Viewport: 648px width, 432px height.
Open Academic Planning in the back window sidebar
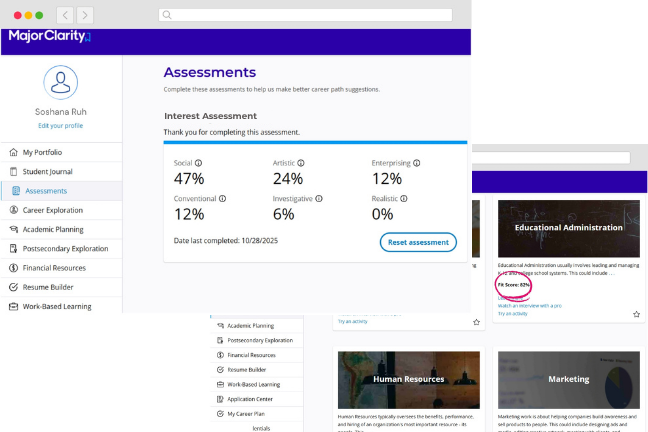click(257, 326)
